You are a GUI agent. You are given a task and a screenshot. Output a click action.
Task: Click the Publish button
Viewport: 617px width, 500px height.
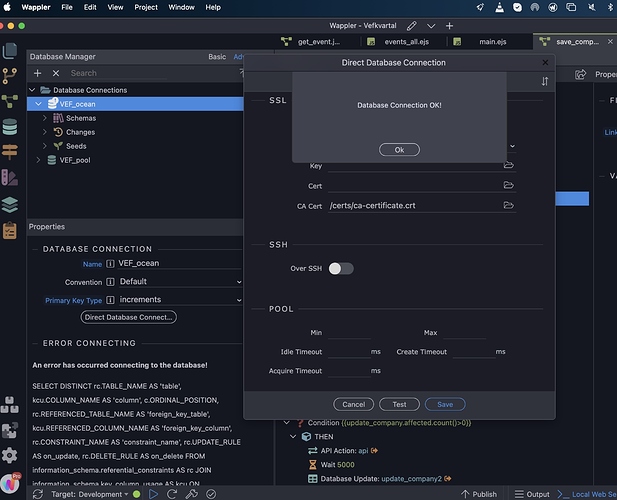pos(479,494)
